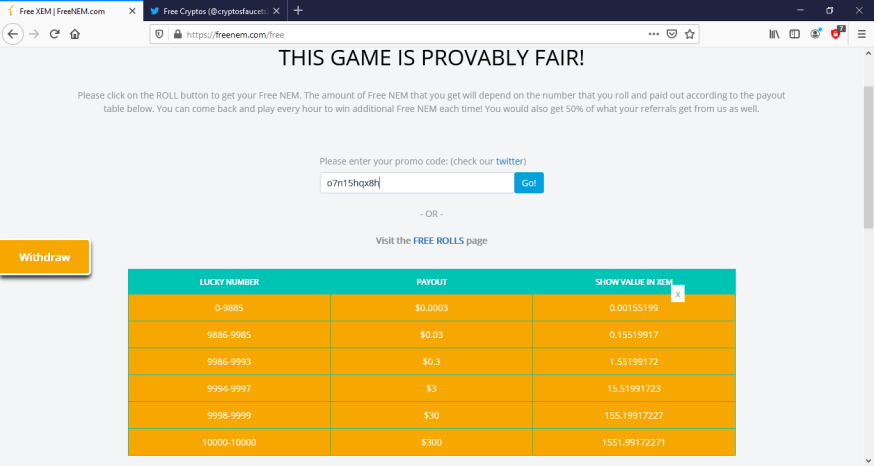
Task: Open the FREE ROLLS page link
Action: 438,241
